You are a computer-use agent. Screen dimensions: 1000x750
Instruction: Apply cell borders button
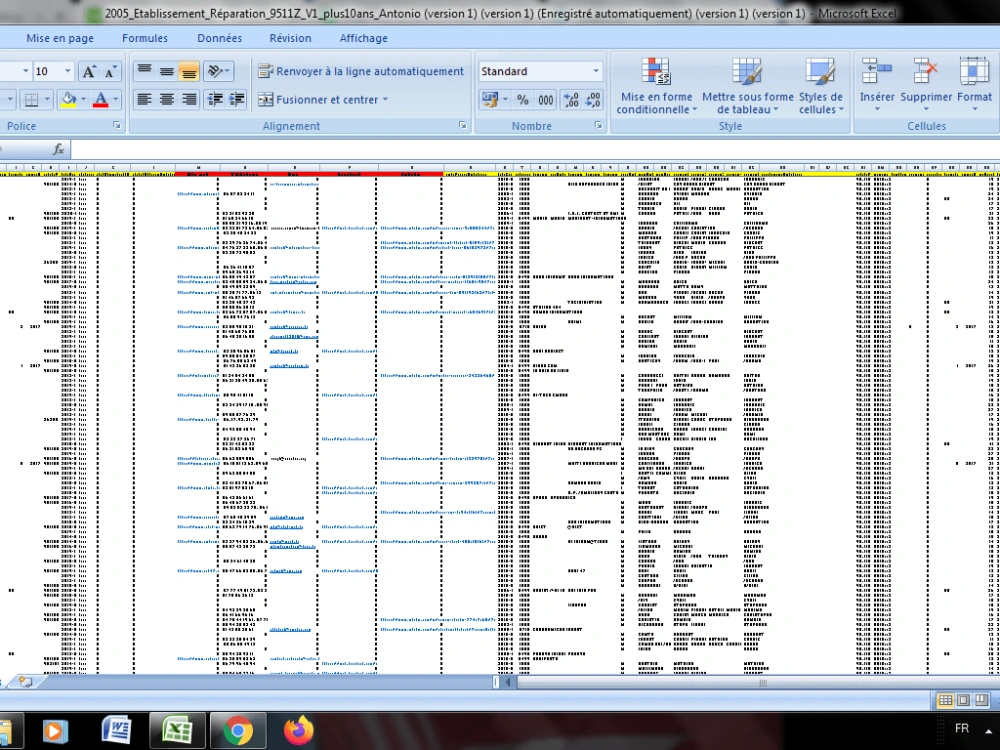click(31, 99)
